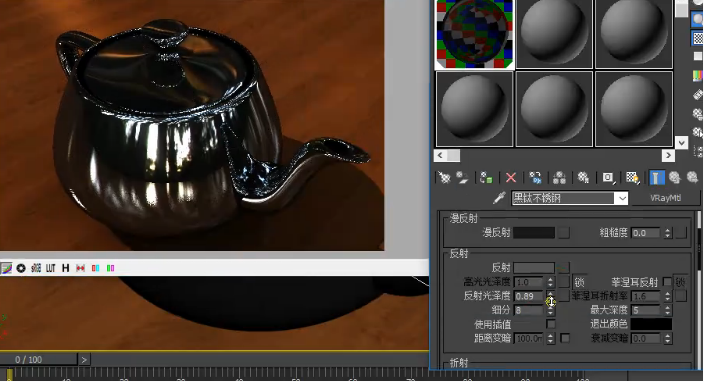Toggle the checkered Background icon on side toolbar
The image size is (704, 382).
[698, 38]
